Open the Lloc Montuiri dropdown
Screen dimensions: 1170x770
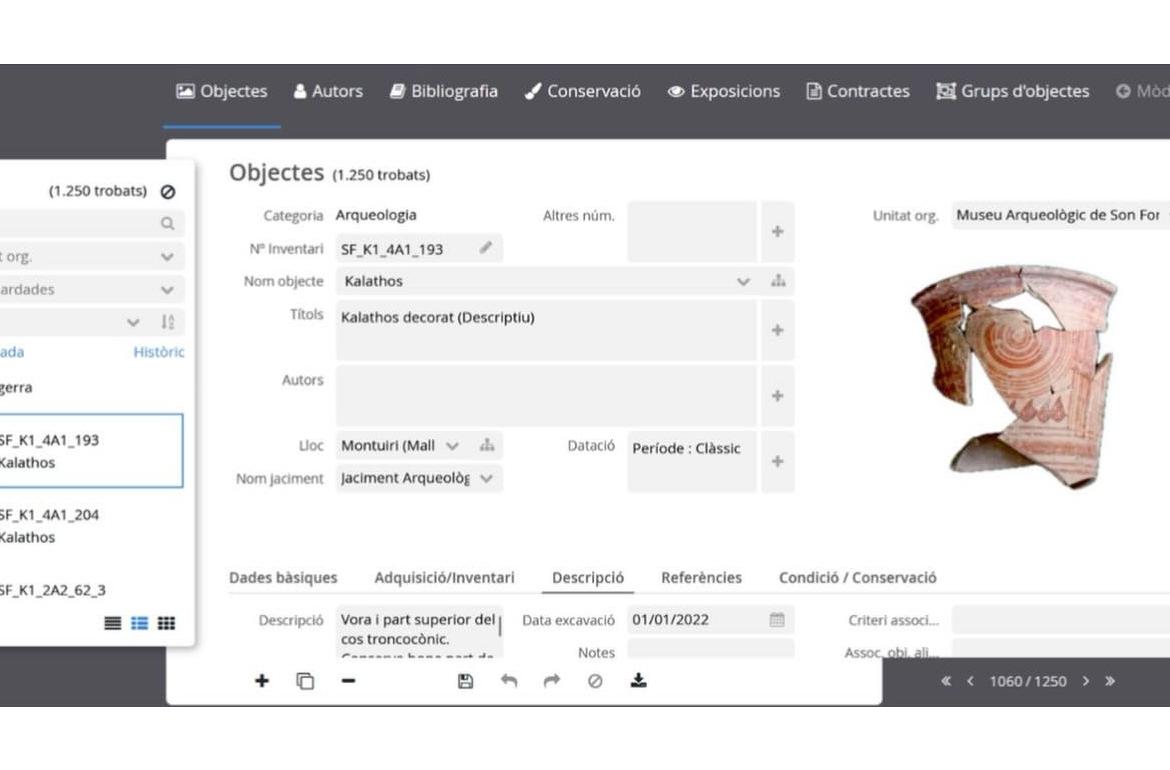[x=453, y=446]
